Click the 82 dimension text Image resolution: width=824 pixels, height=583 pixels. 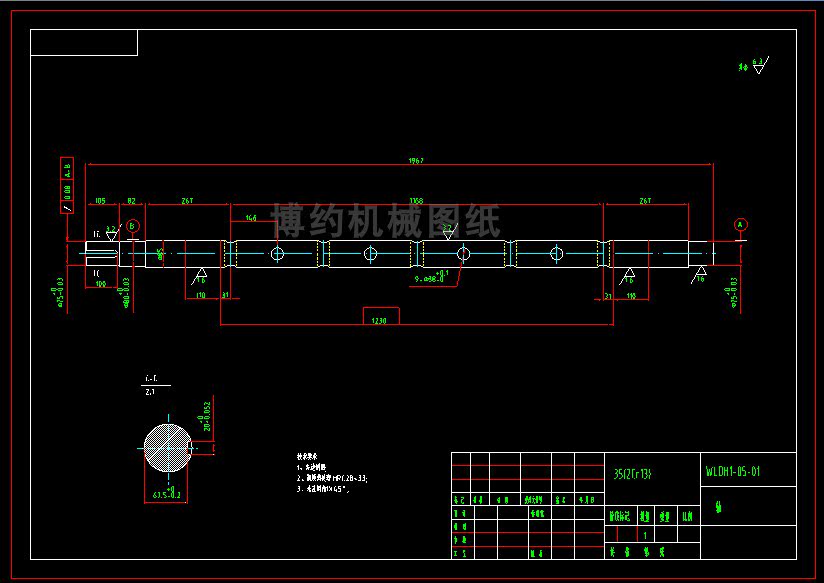131,201
